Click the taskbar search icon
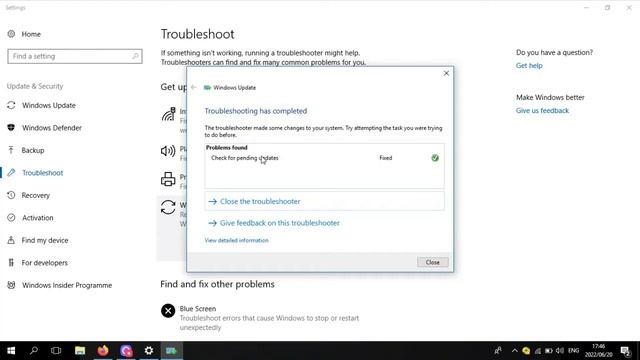The width and height of the screenshot is (640, 360). pos(34,350)
